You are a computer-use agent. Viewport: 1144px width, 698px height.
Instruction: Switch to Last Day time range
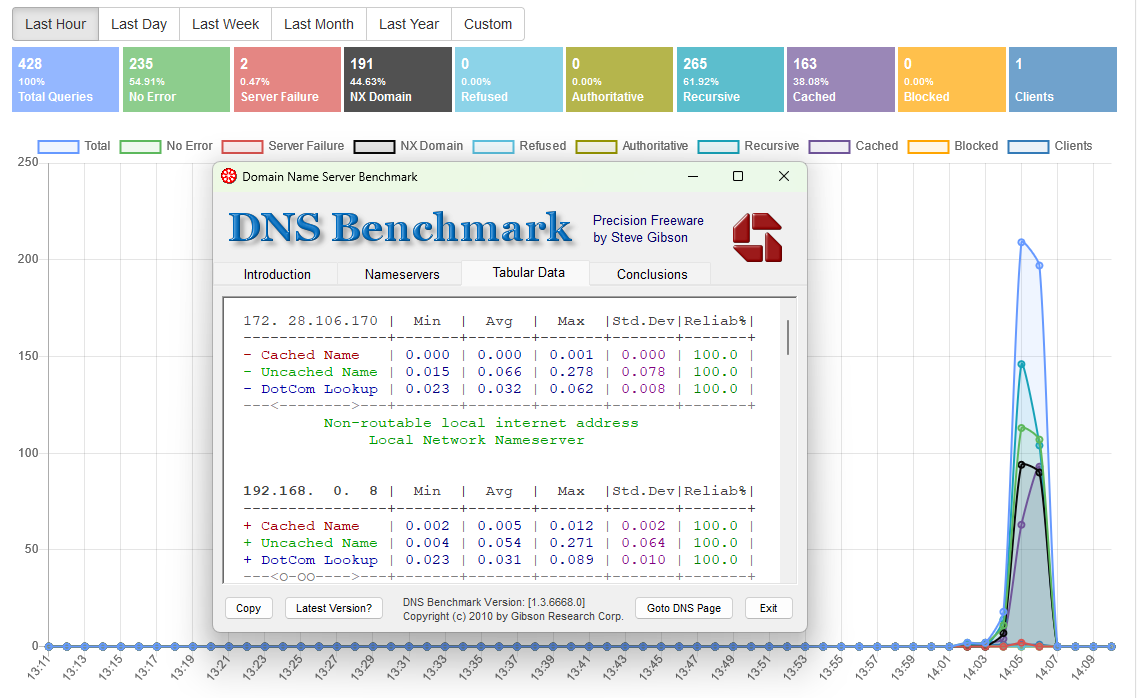(139, 24)
